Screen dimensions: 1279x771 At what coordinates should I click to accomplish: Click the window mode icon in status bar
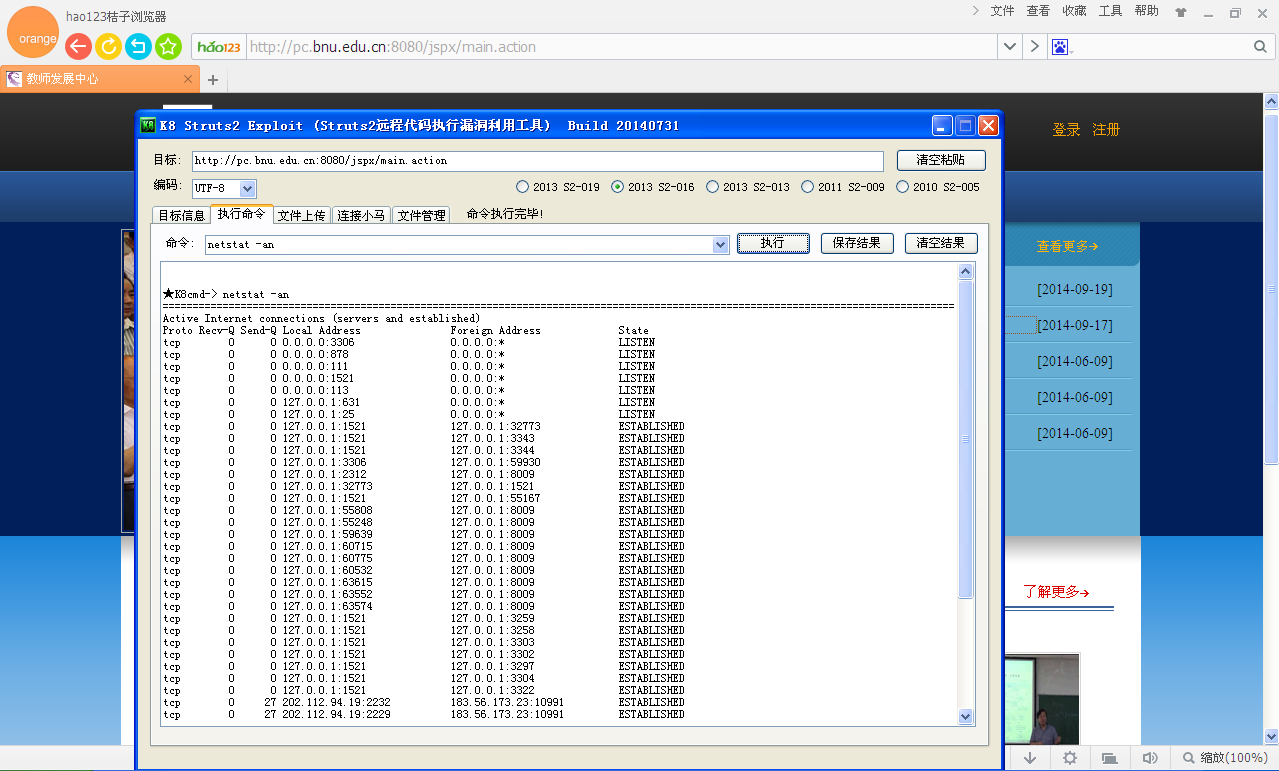pos(1109,758)
